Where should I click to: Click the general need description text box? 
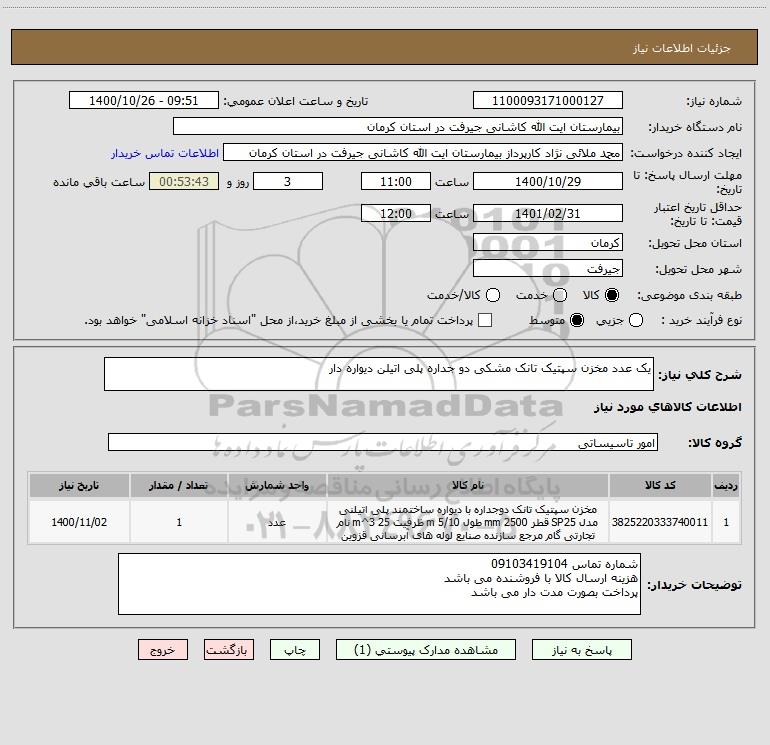[x=379, y=374]
